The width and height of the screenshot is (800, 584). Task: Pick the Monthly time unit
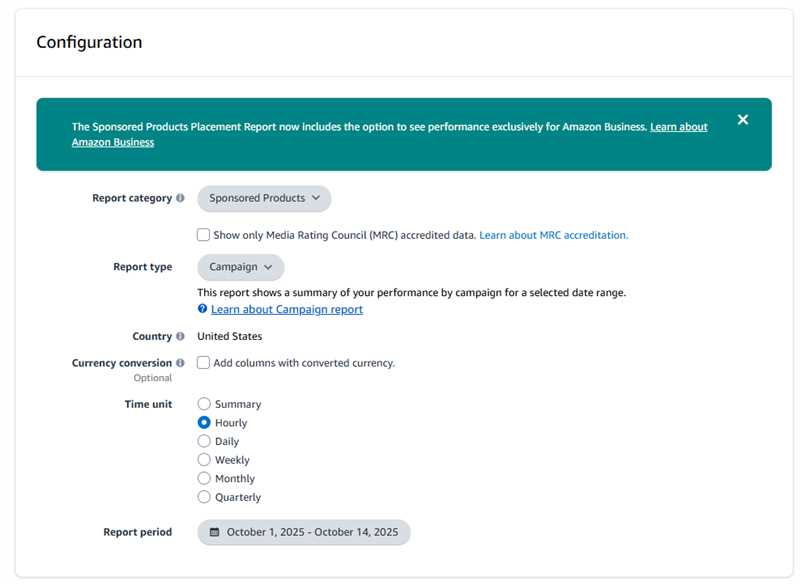(x=204, y=479)
